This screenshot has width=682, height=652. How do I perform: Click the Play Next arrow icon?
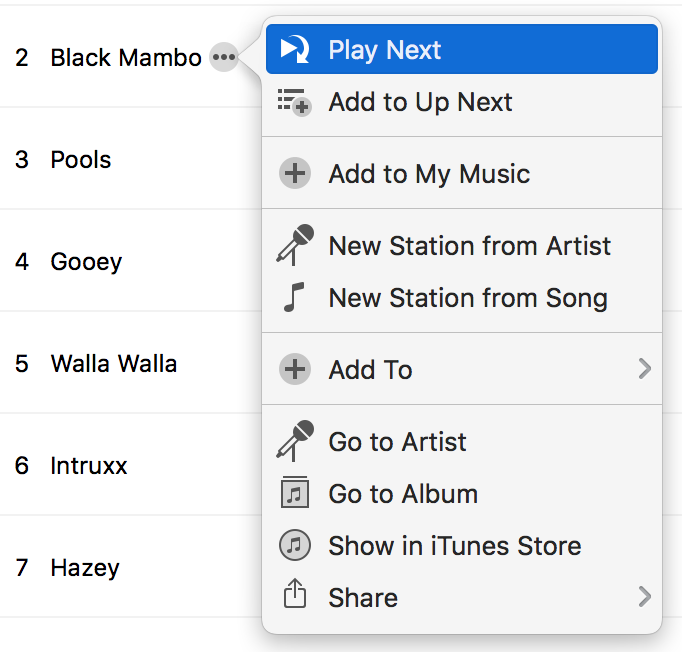295,50
